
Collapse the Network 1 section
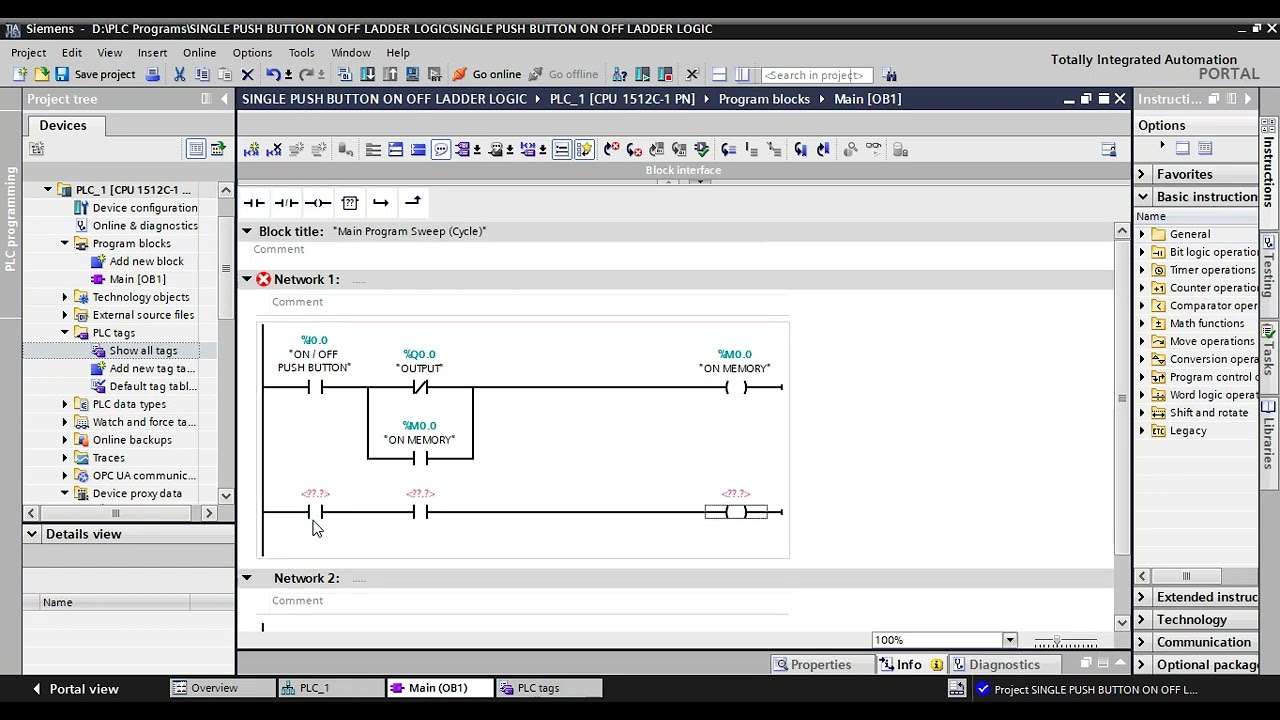tap(246, 279)
